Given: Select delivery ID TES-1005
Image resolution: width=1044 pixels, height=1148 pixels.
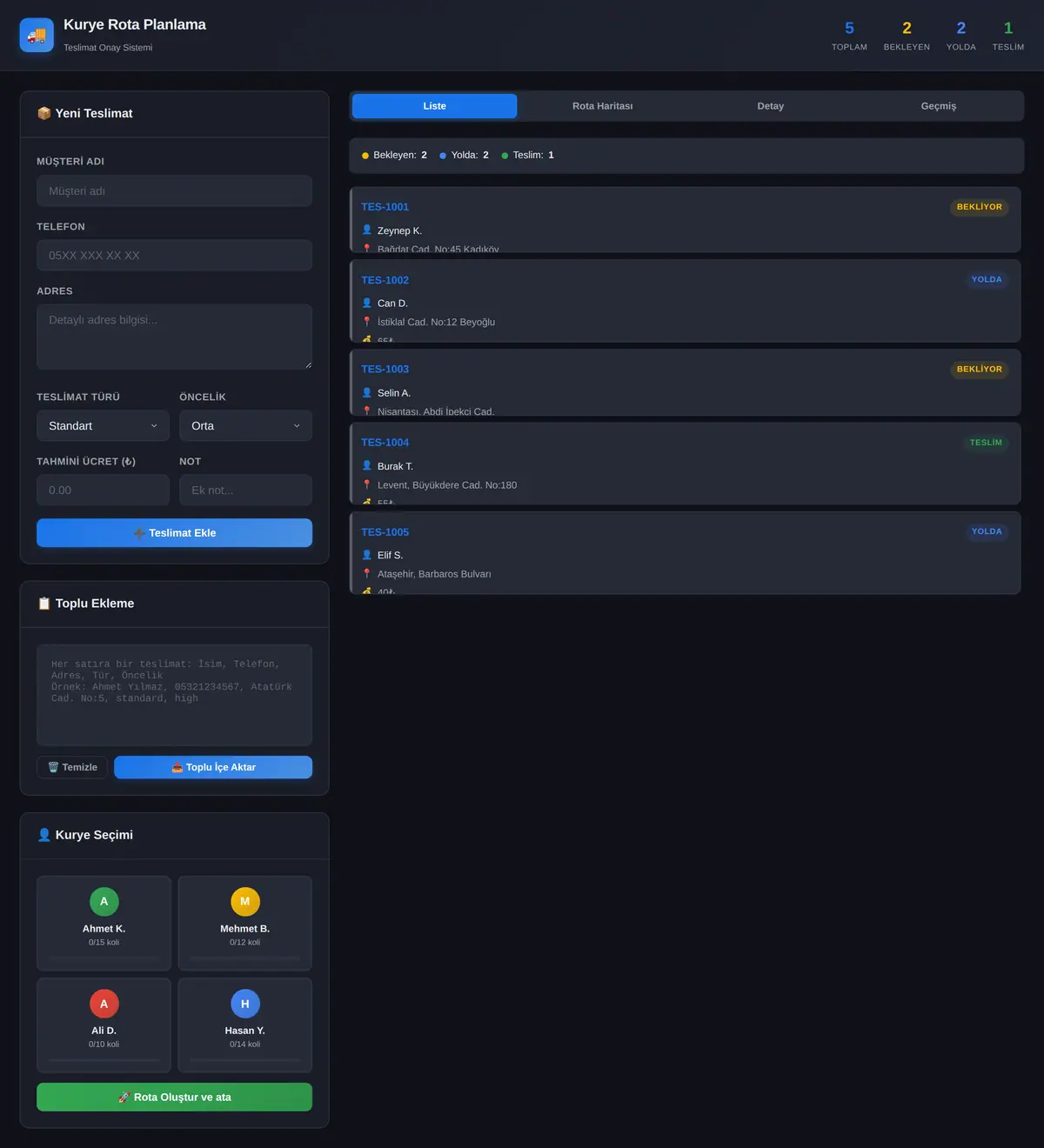Looking at the screenshot, I should (x=385, y=532).
